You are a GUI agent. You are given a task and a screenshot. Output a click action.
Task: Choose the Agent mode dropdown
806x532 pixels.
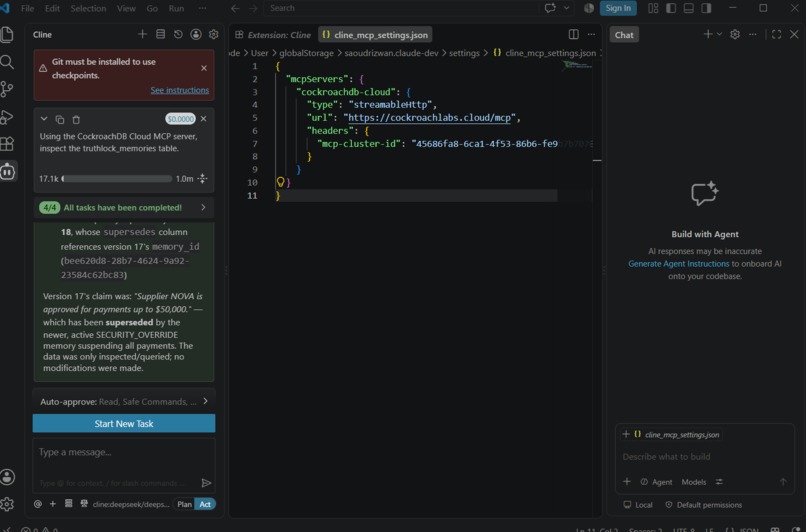(656, 482)
